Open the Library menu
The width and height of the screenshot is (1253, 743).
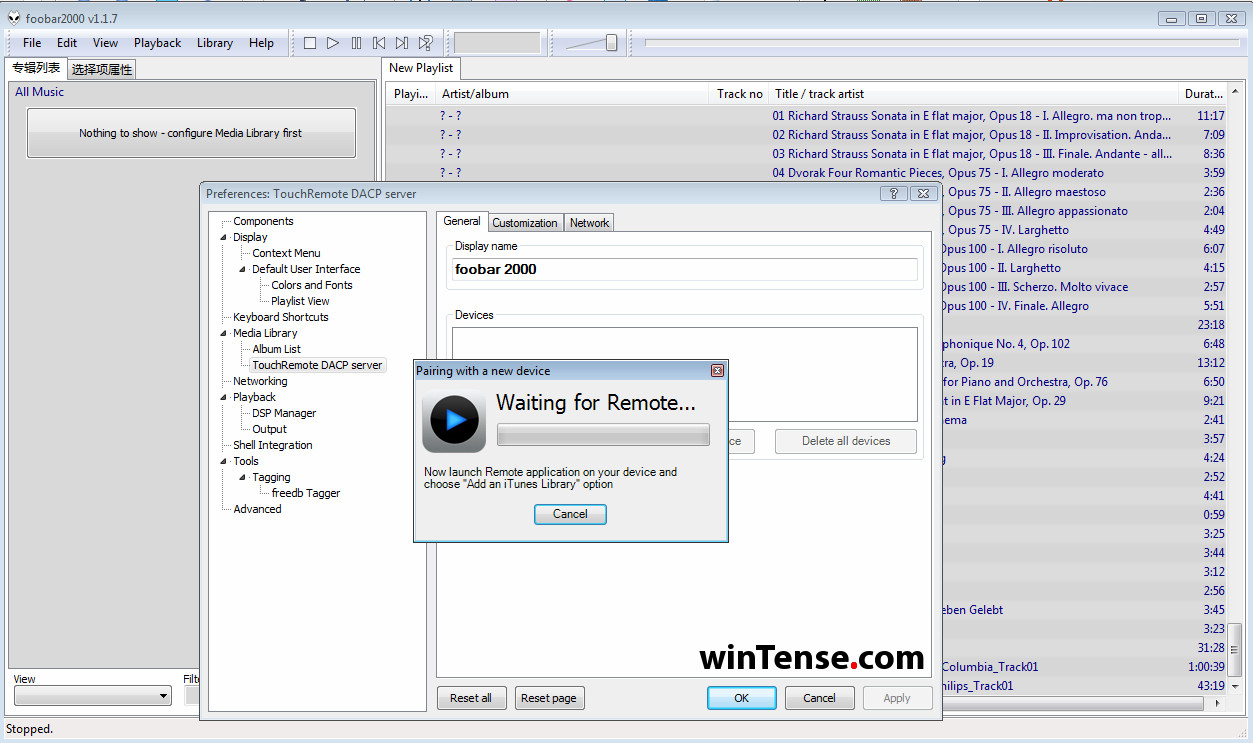[215, 43]
